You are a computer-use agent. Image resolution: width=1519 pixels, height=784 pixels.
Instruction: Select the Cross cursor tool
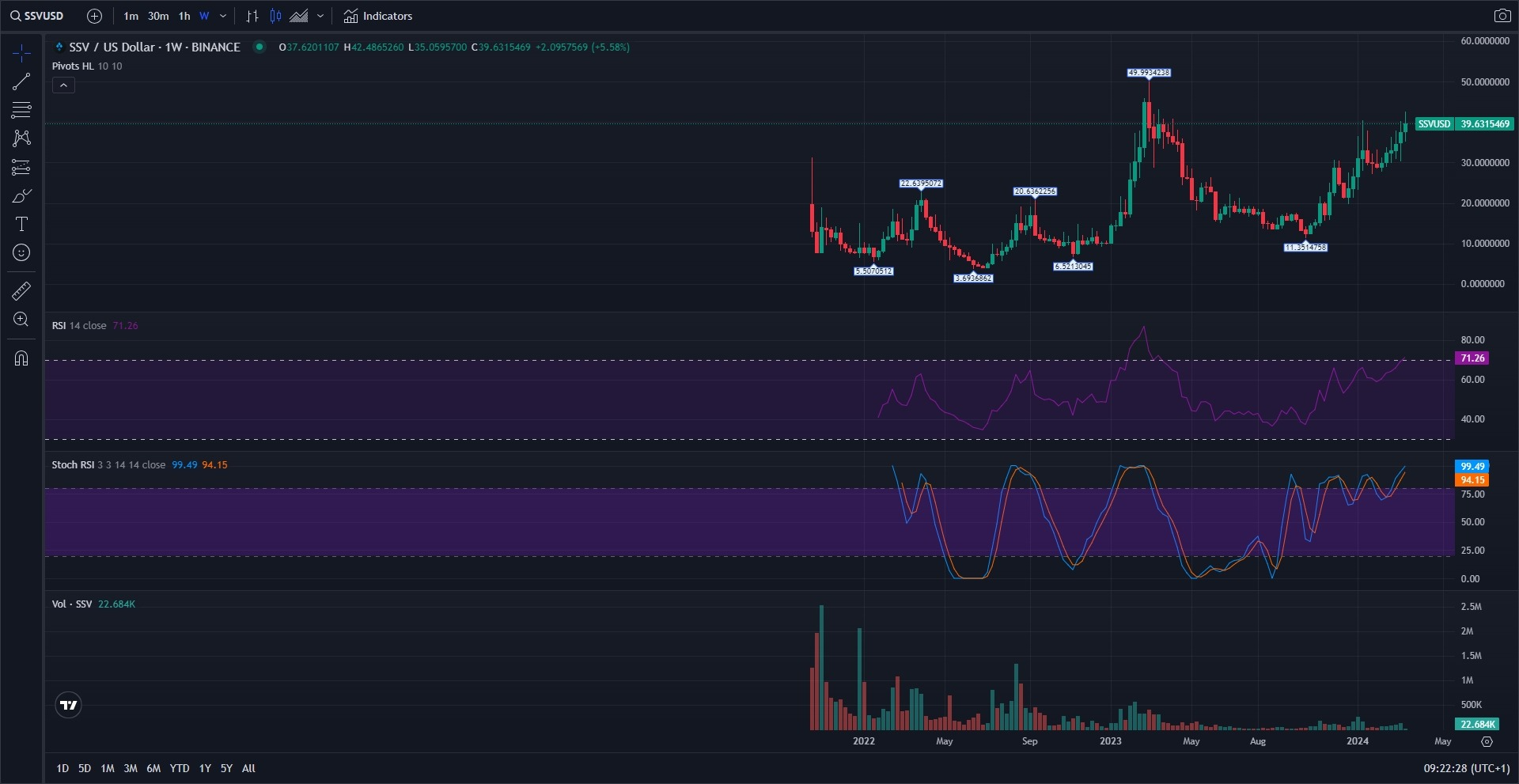pyautogui.click(x=21, y=53)
